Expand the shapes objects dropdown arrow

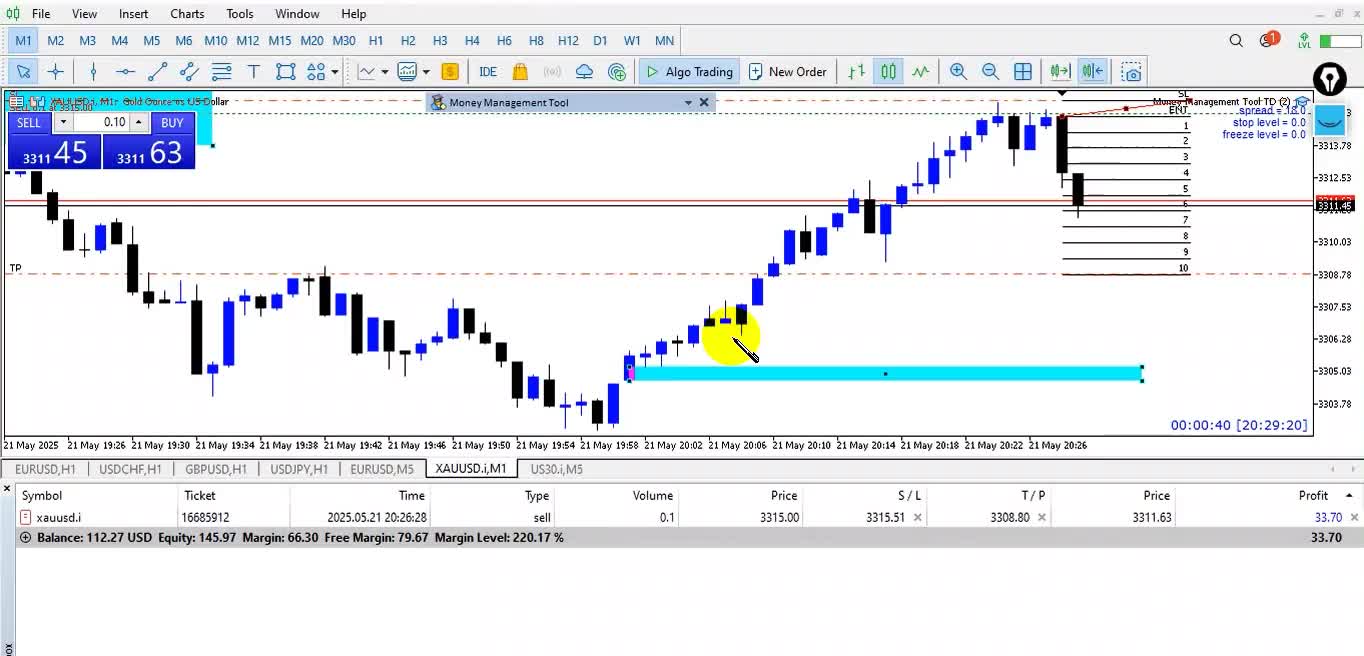(x=335, y=72)
